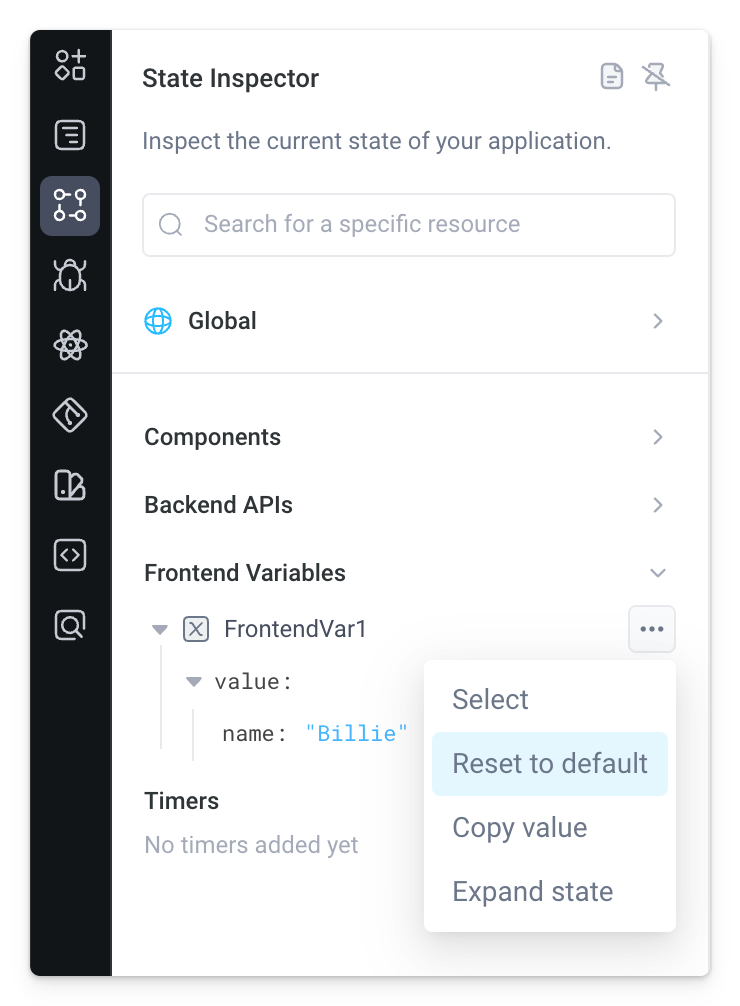The width and height of the screenshot is (740, 1006).
Task: Click the atom-shaped sidebar icon
Action: pyautogui.click(x=69, y=345)
